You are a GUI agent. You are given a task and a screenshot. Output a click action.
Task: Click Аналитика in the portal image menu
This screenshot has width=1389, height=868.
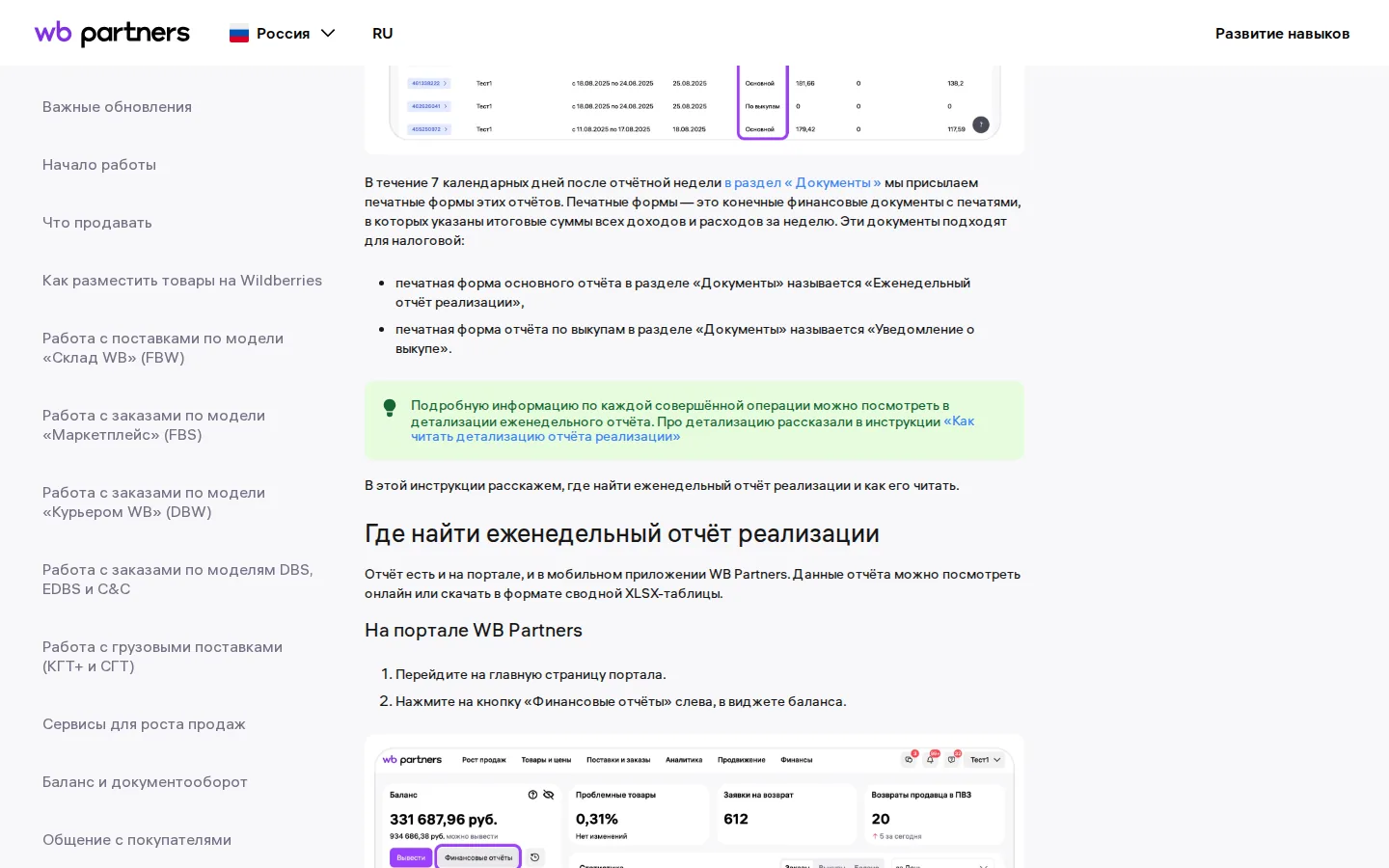pyautogui.click(x=684, y=760)
